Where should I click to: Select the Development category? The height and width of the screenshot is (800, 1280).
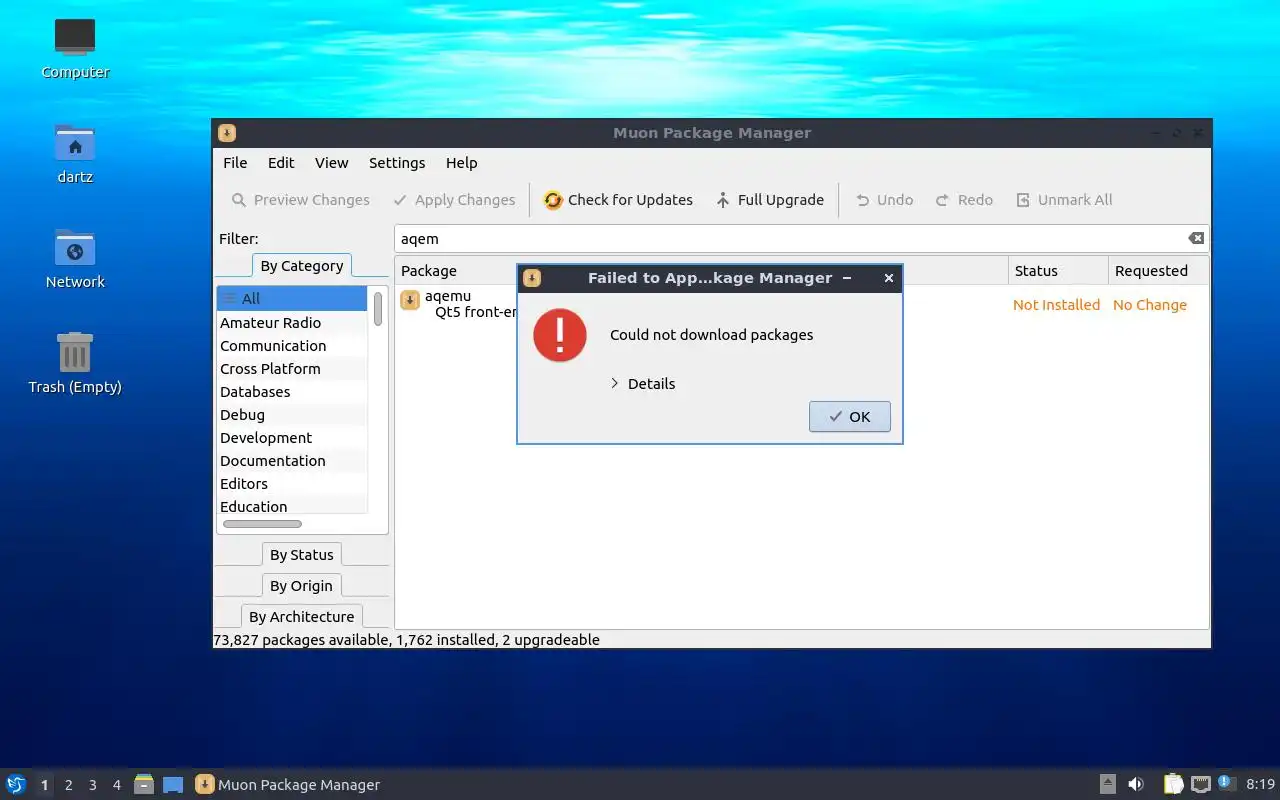tap(292, 438)
